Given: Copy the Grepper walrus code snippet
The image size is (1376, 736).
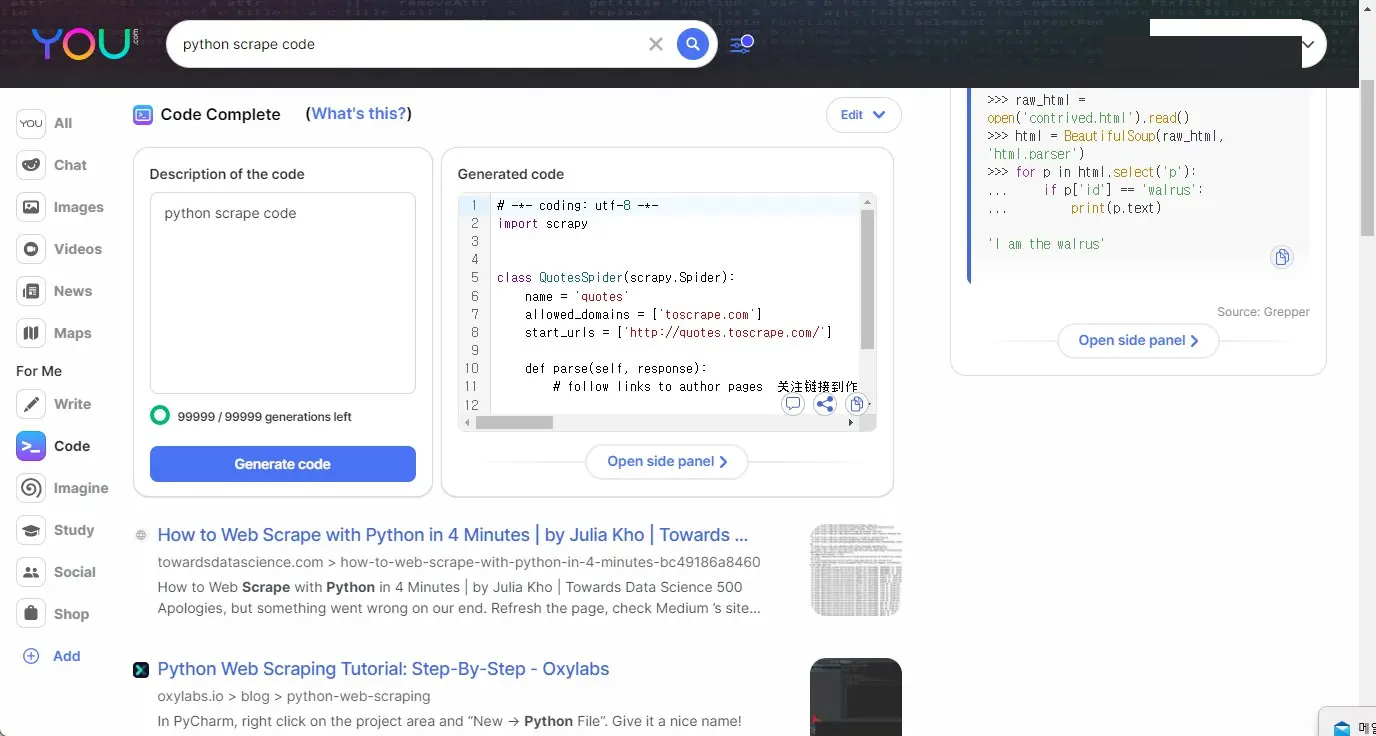Looking at the screenshot, I should pos(1281,257).
